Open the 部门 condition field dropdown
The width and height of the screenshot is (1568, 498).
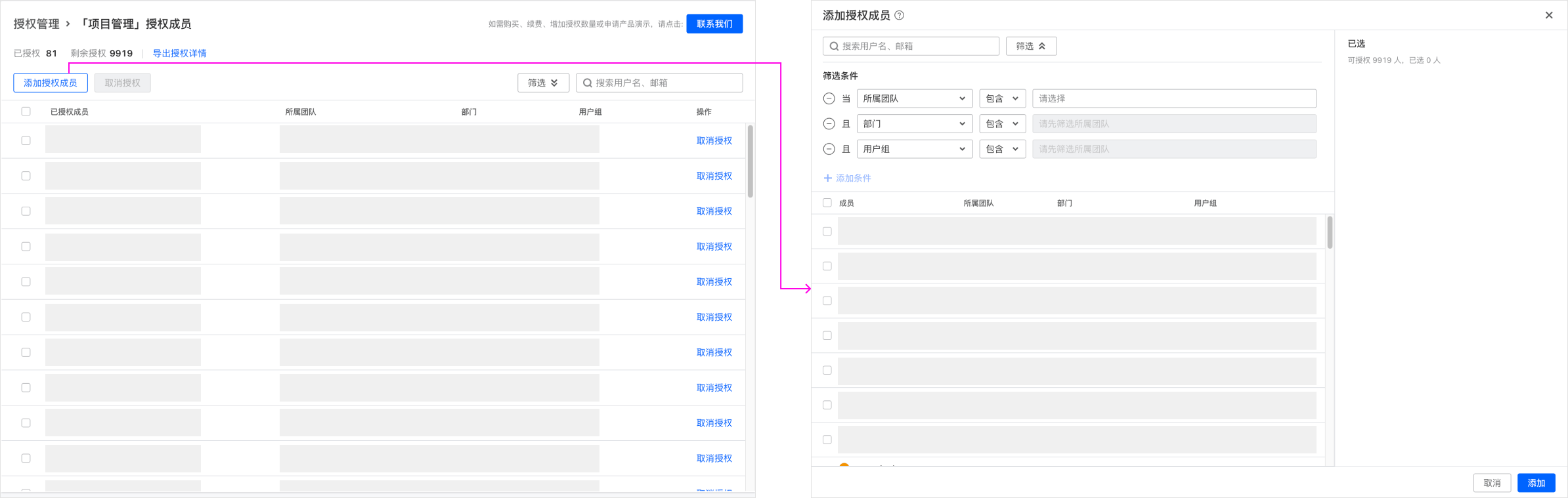point(915,123)
